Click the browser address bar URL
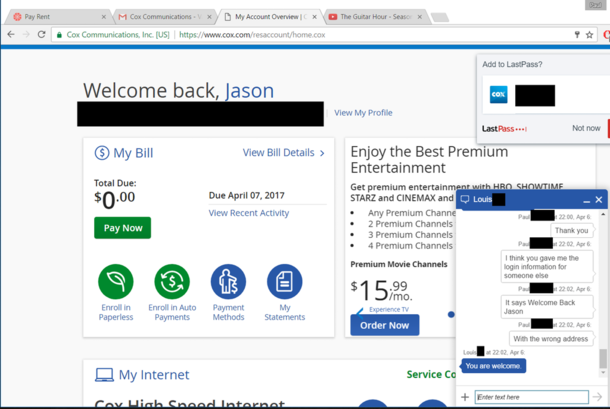 pyautogui.click(x=252, y=35)
